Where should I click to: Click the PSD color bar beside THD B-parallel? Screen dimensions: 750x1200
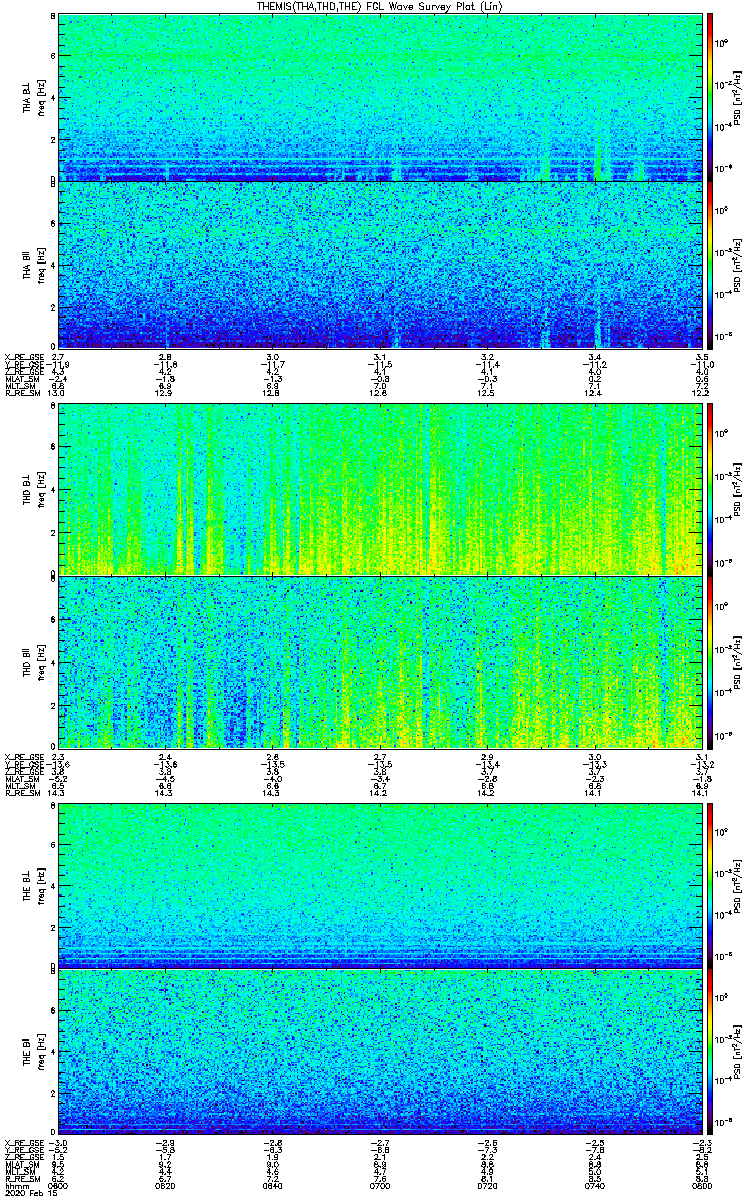[x=711, y=662]
